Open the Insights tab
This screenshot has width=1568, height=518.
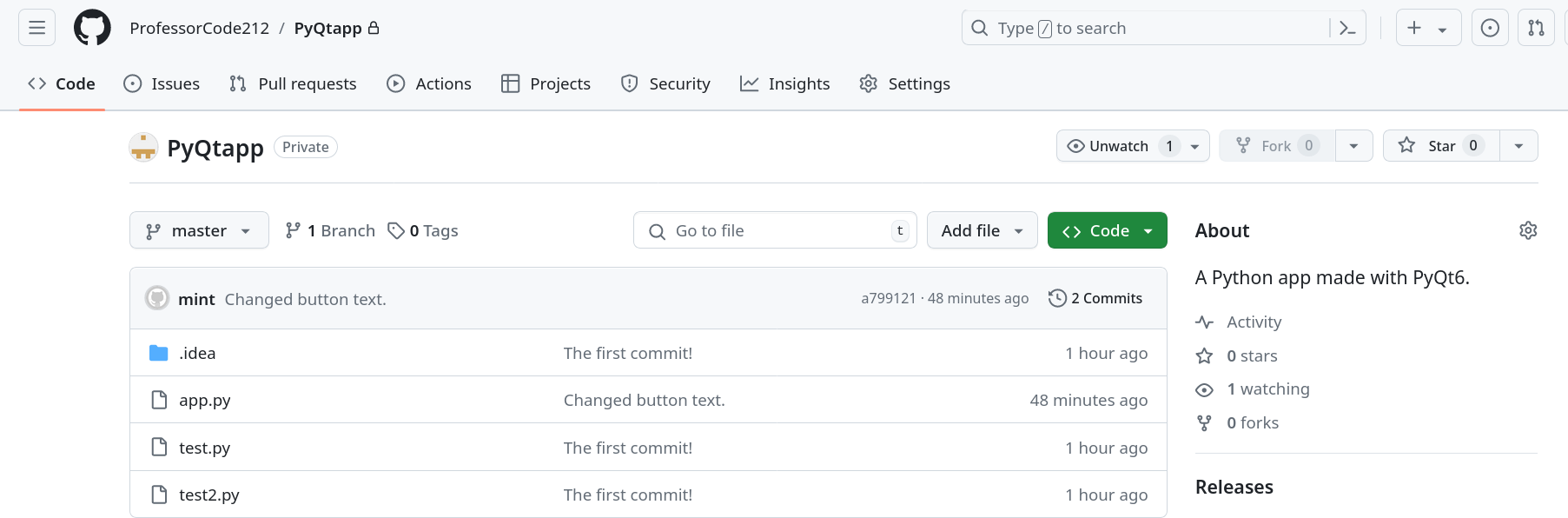784,83
